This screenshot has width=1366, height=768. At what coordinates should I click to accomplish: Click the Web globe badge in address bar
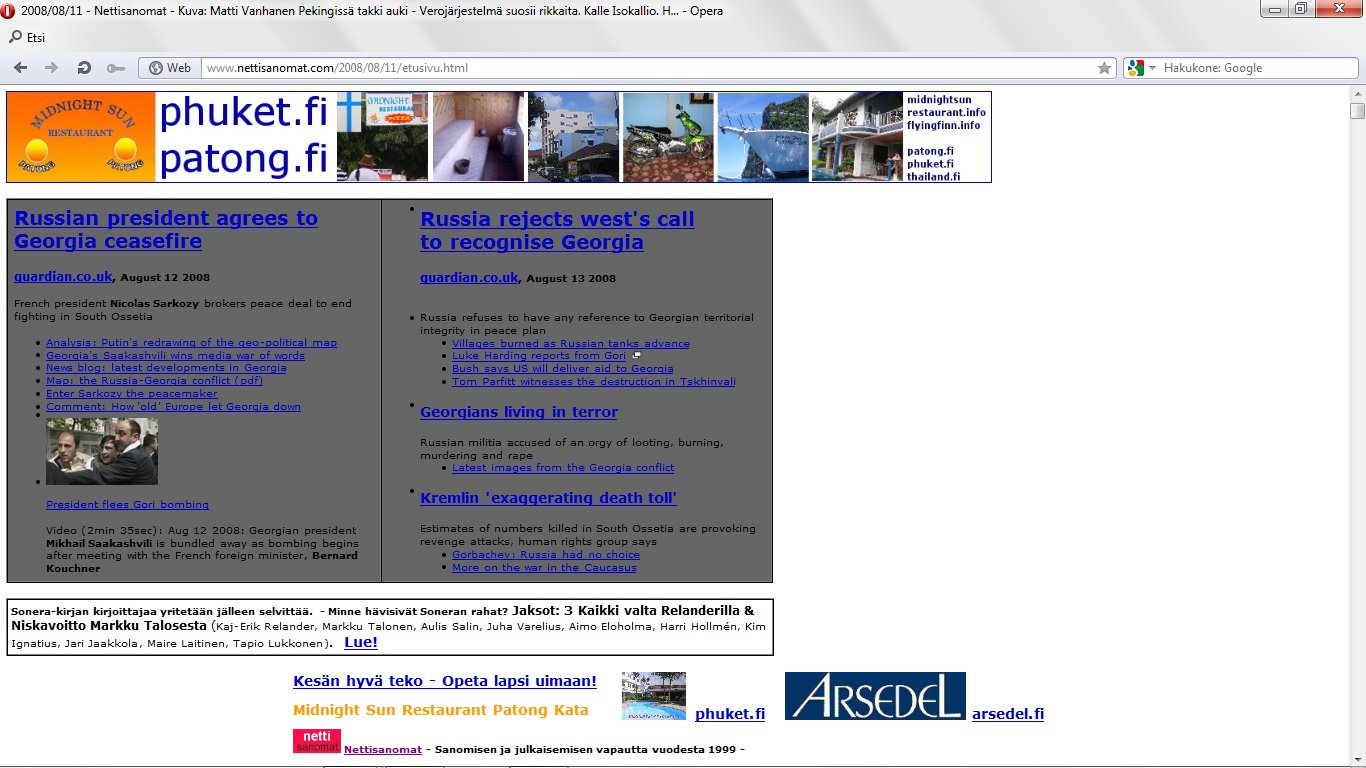tap(169, 68)
